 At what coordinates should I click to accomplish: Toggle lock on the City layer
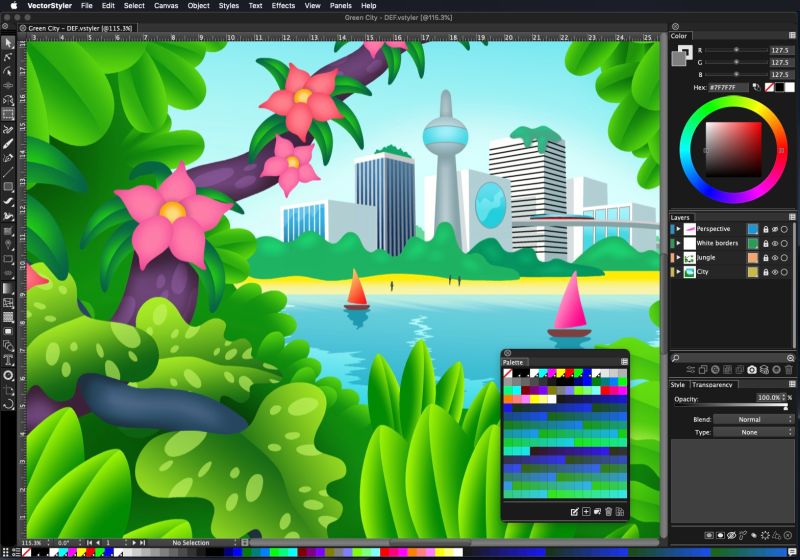tap(765, 272)
